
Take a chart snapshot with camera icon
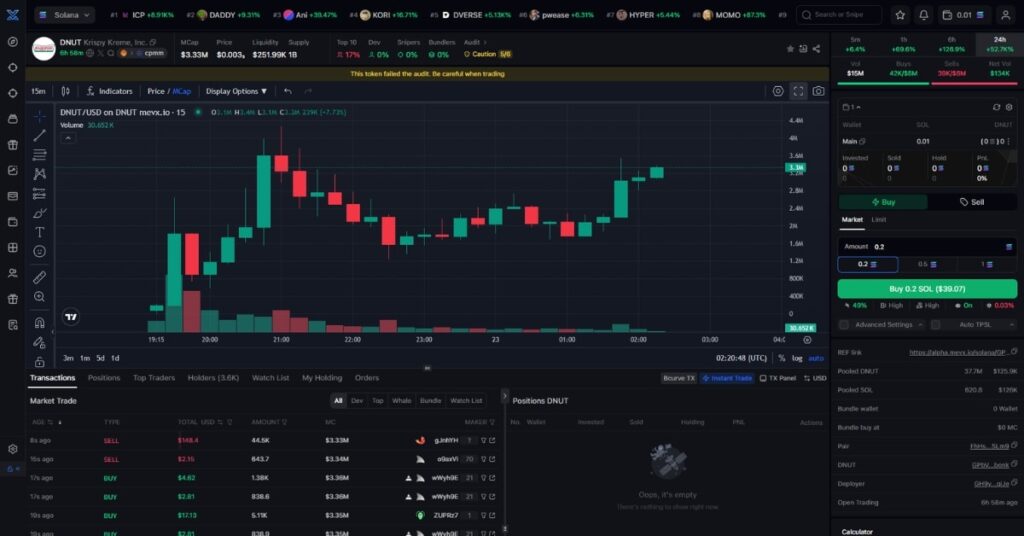pyautogui.click(x=818, y=91)
